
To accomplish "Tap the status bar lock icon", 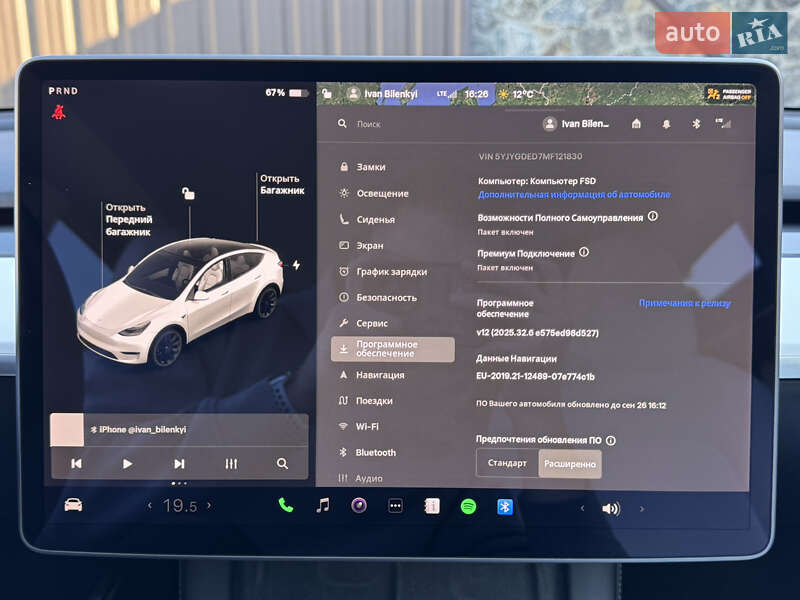I will (327, 93).
